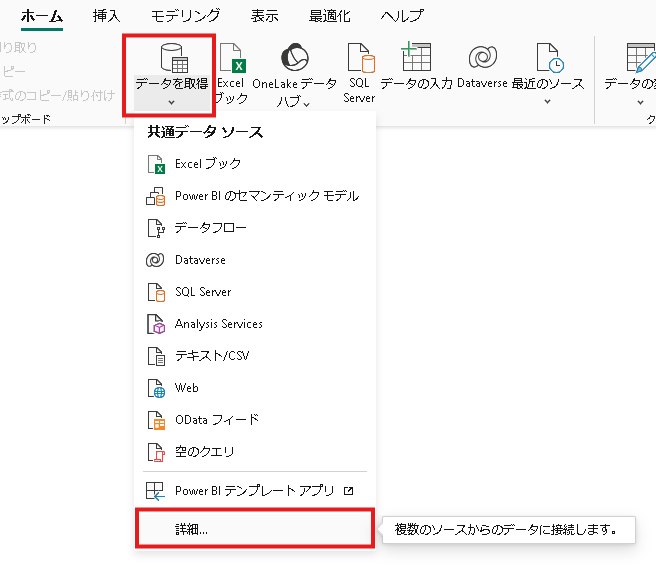Click the データの変換 pencil table icon
The height and width of the screenshot is (573, 656).
click(641, 57)
